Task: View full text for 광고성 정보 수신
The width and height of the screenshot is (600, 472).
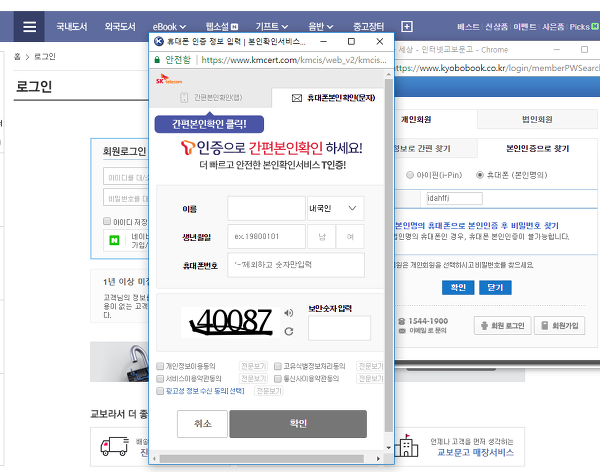Action: tap(269, 391)
